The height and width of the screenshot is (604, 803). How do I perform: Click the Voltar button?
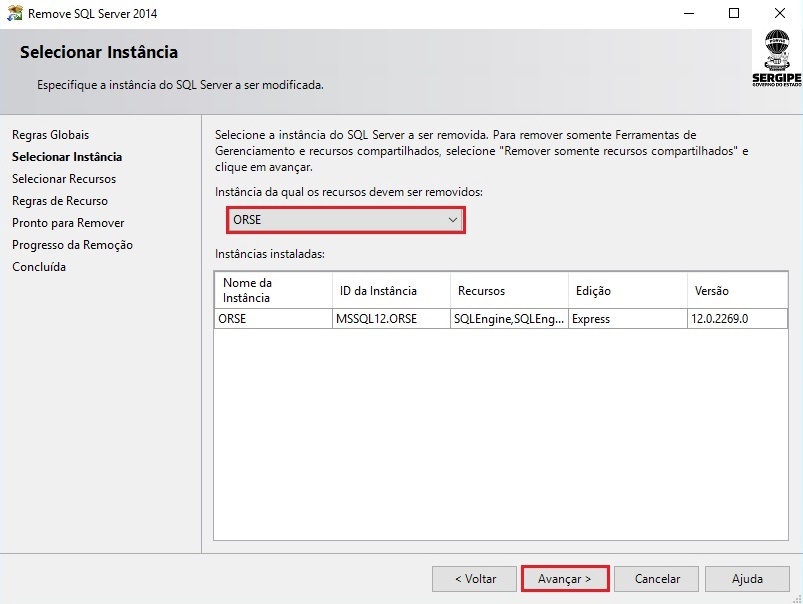point(475,579)
